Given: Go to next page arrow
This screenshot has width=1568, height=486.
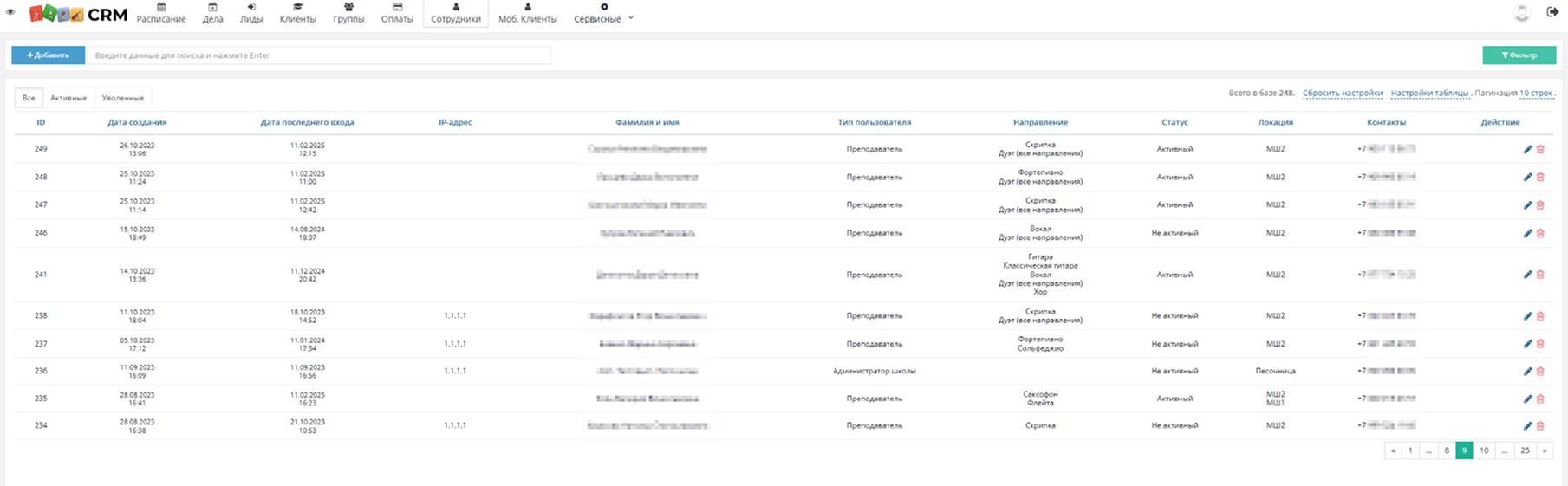Looking at the screenshot, I should [1545, 450].
